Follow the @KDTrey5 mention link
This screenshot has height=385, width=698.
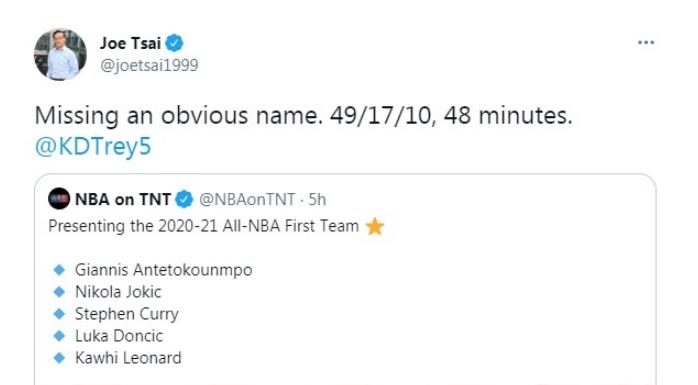[93, 146]
